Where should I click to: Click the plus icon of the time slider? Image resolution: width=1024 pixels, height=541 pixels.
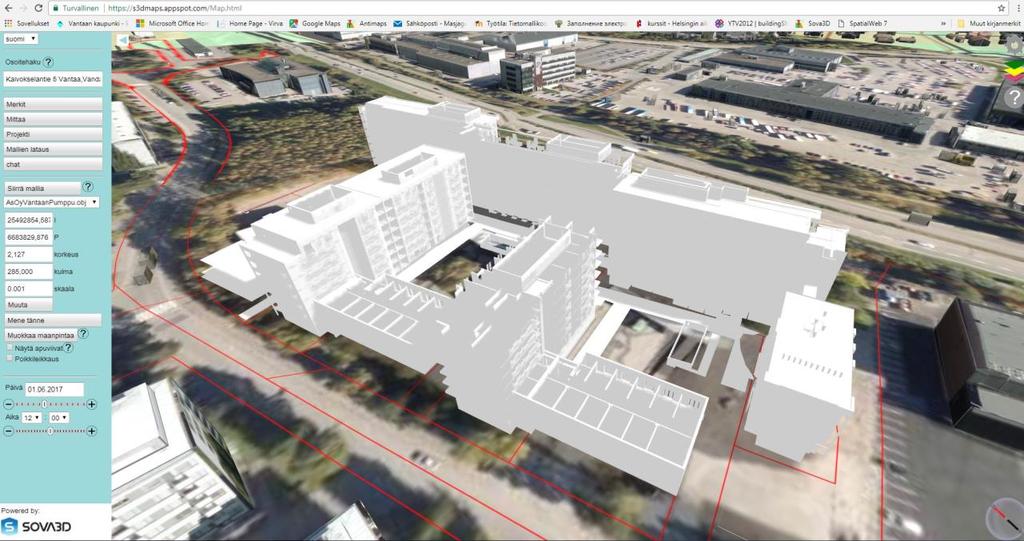coord(91,431)
